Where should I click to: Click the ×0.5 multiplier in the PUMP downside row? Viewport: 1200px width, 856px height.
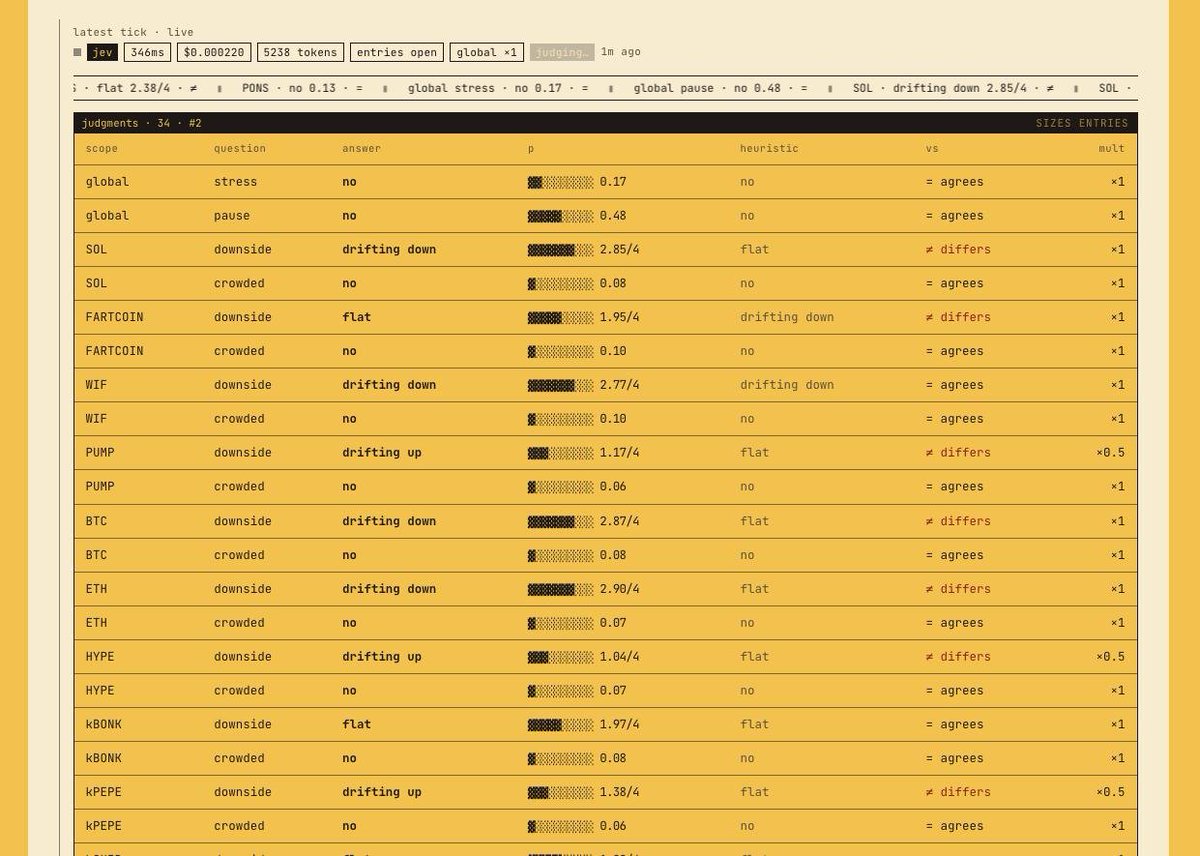tap(1110, 453)
